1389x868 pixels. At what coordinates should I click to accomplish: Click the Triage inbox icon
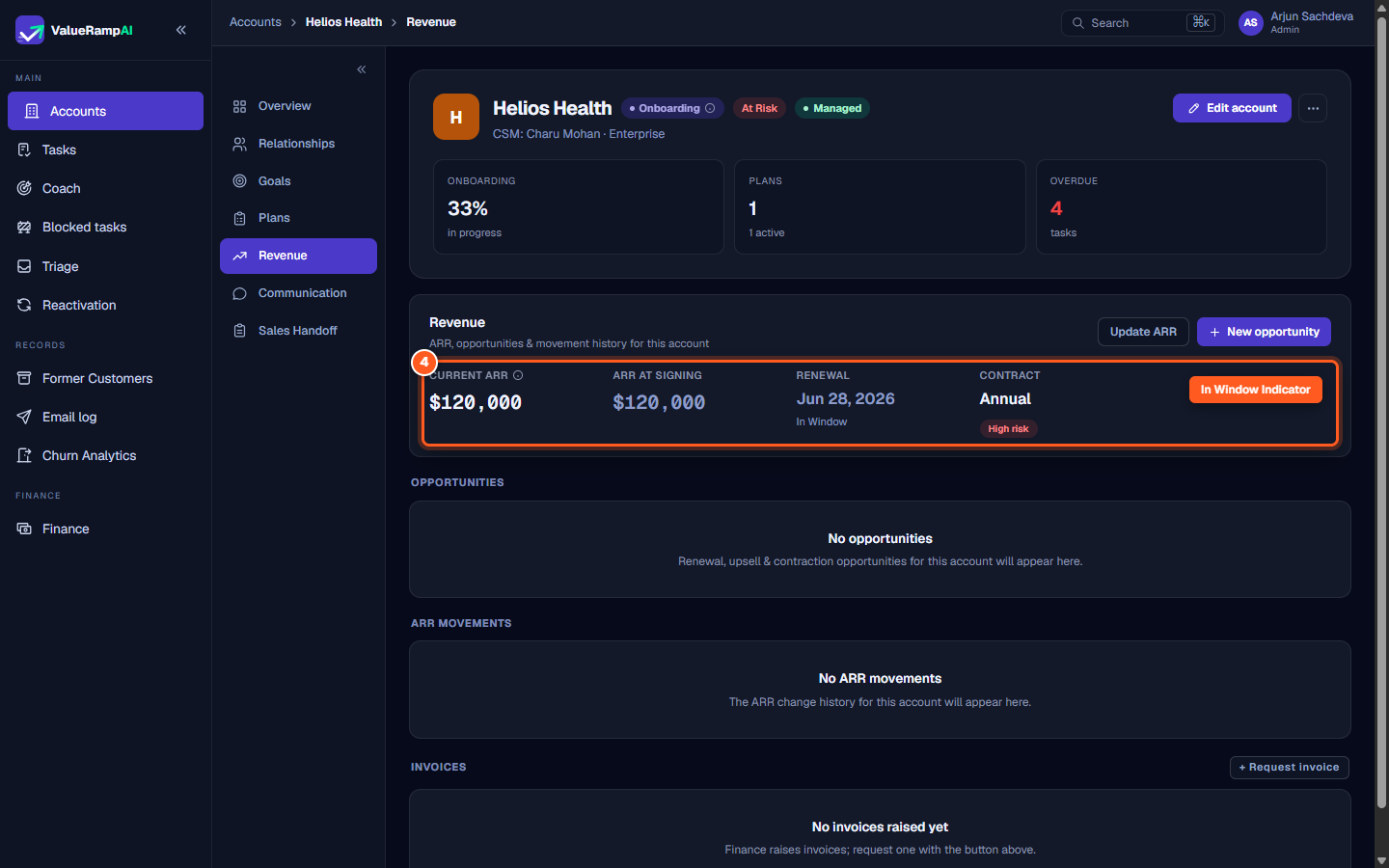[24, 266]
